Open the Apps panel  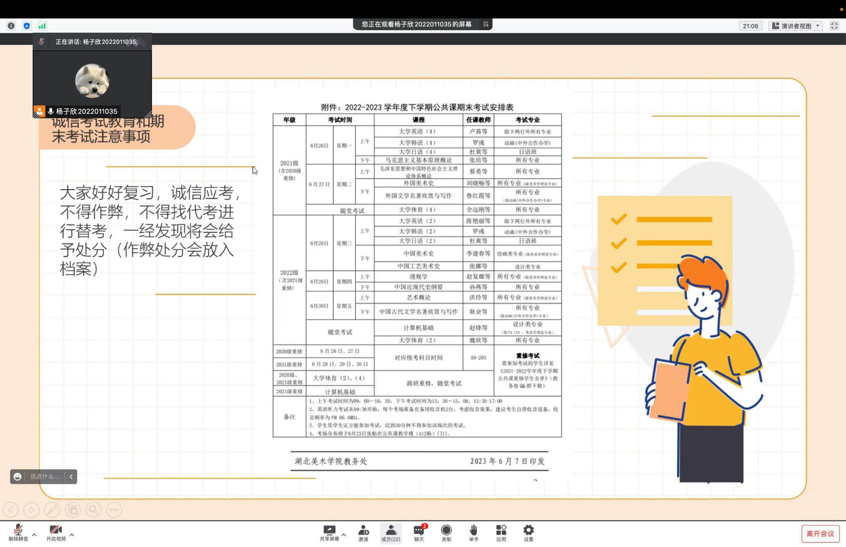(x=501, y=532)
